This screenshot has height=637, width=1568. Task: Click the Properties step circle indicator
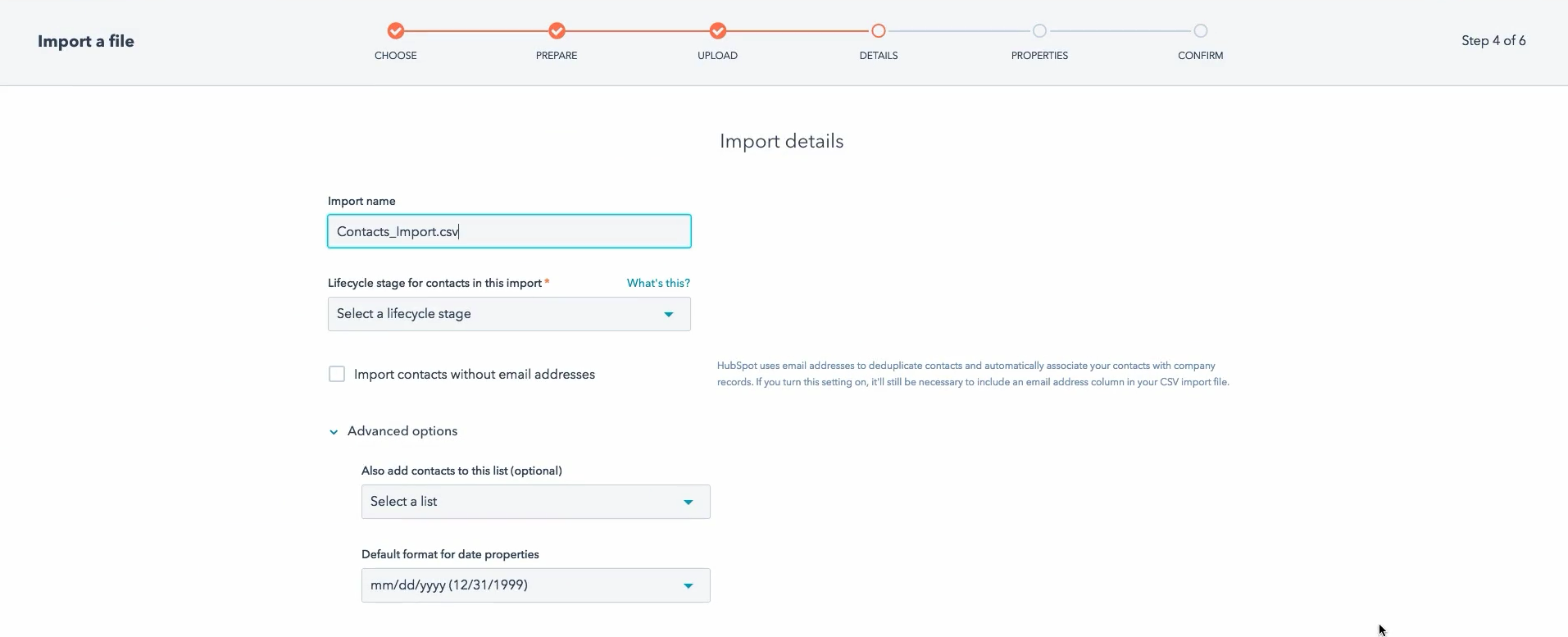tap(1039, 31)
